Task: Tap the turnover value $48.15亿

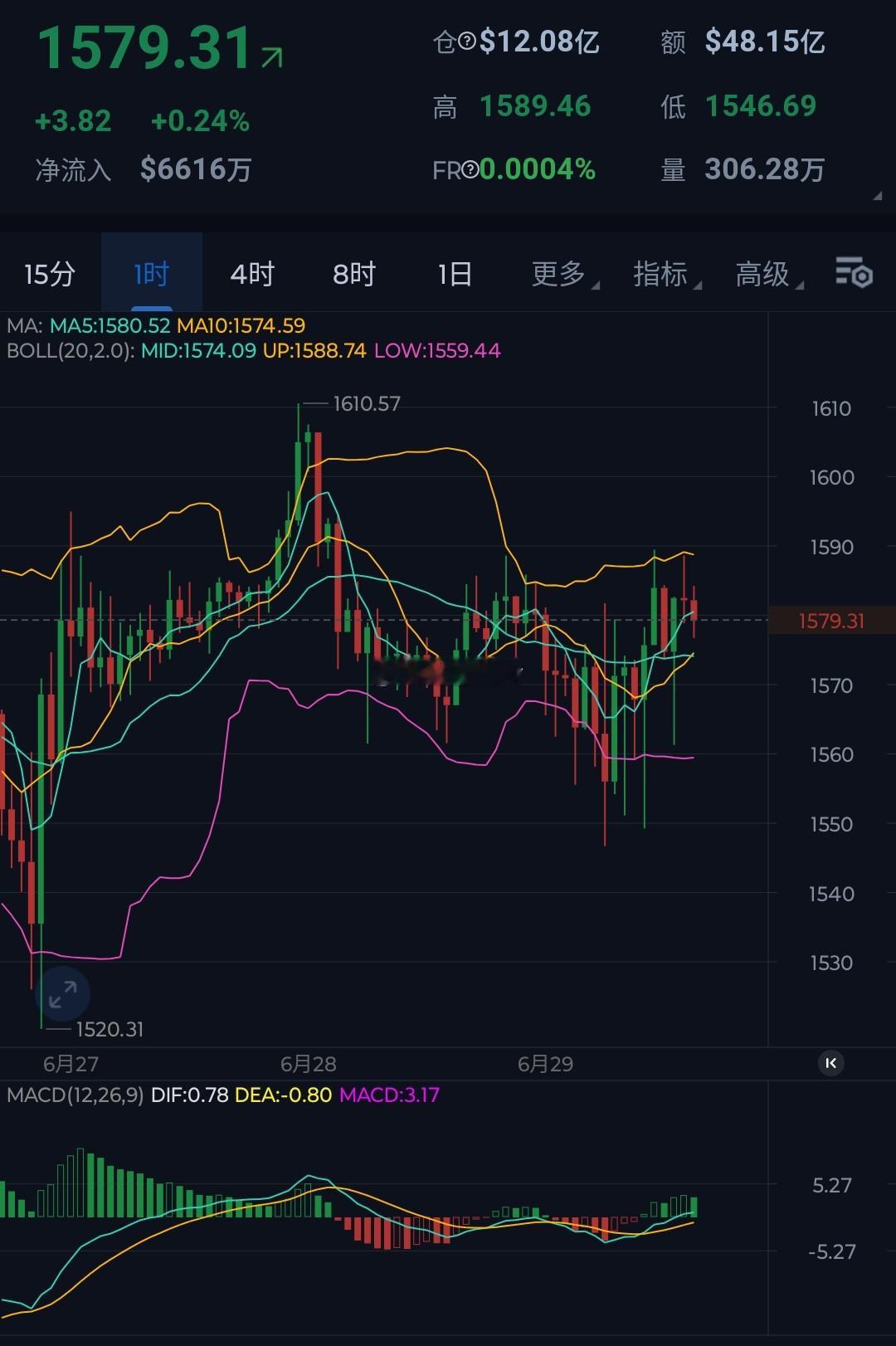Action: (765, 41)
